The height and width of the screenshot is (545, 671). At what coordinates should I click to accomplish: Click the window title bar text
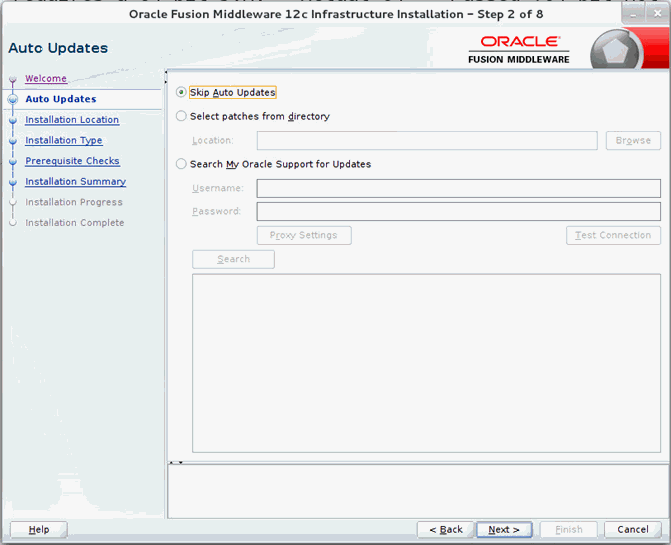[336, 14]
